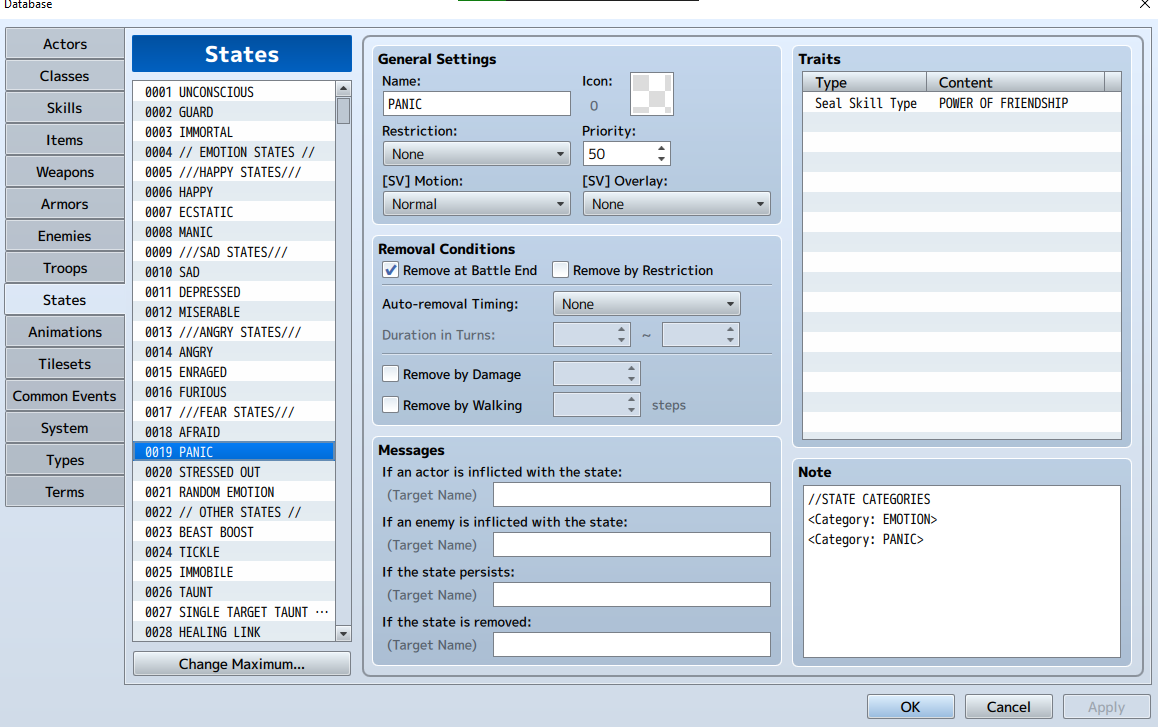The height and width of the screenshot is (727, 1158).
Task: Click the state persists message field
Action: pyautogui.click(x=631, y=595)
